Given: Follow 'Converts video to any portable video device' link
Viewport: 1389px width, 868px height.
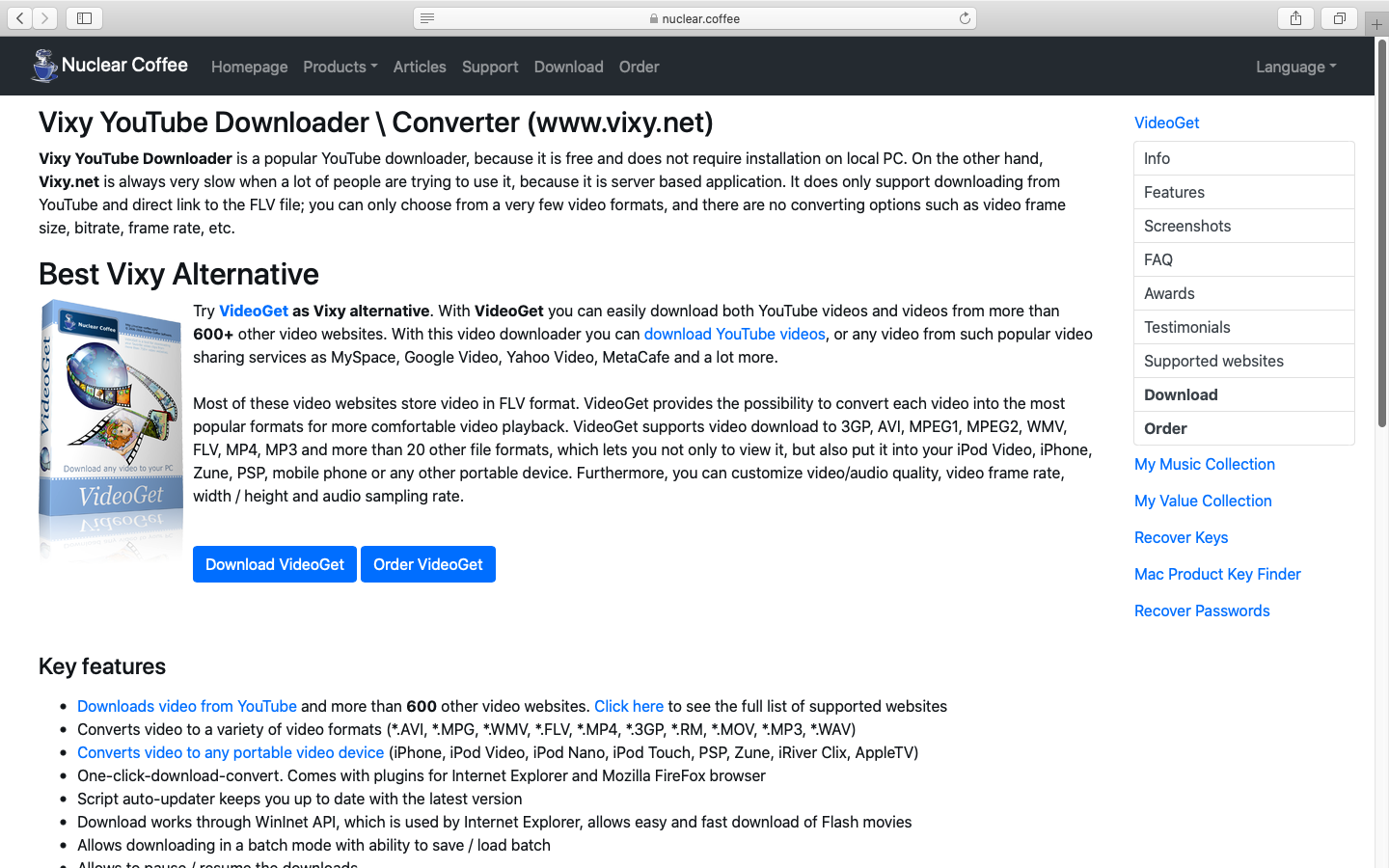Looking at the screenshot, I should tap(231, 752).
